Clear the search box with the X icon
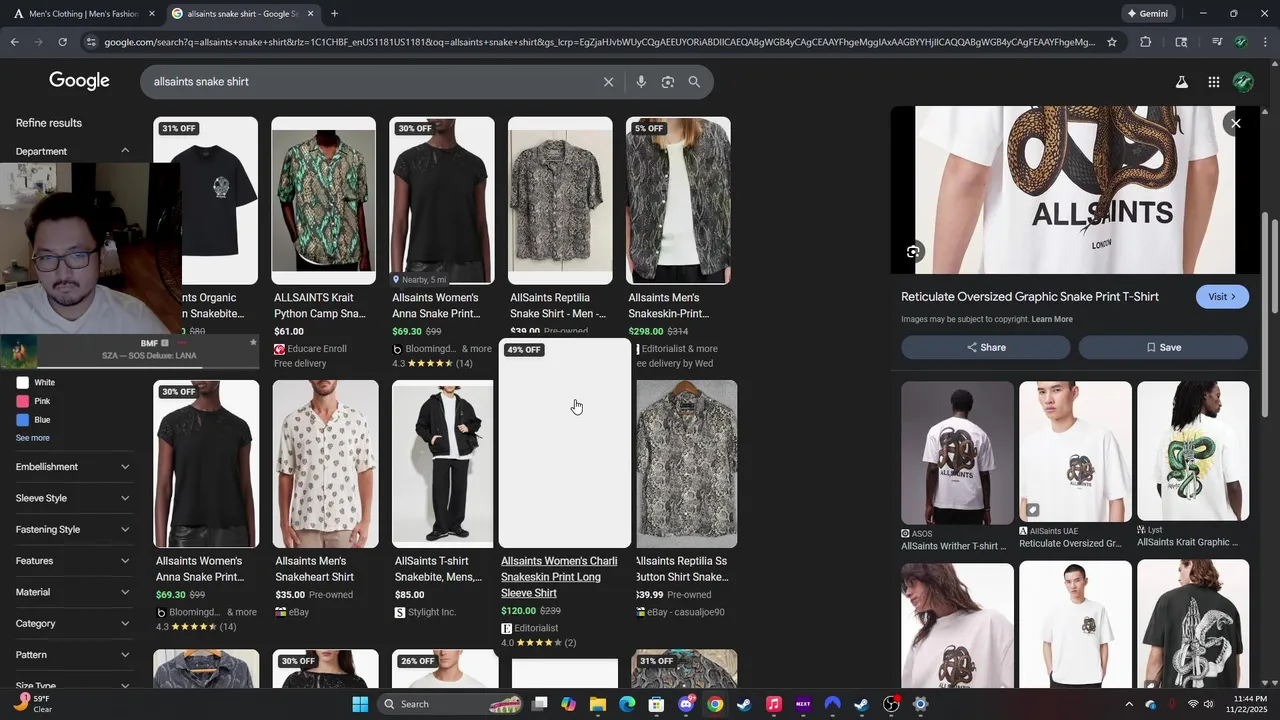 608,82
